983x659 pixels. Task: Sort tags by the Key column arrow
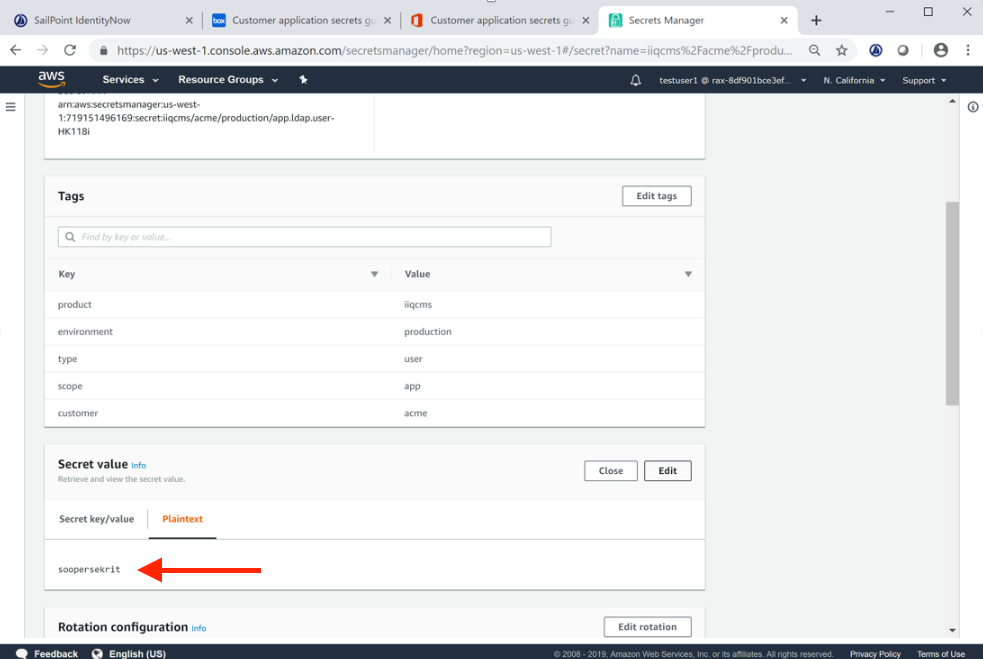click(x=374, y=274)
